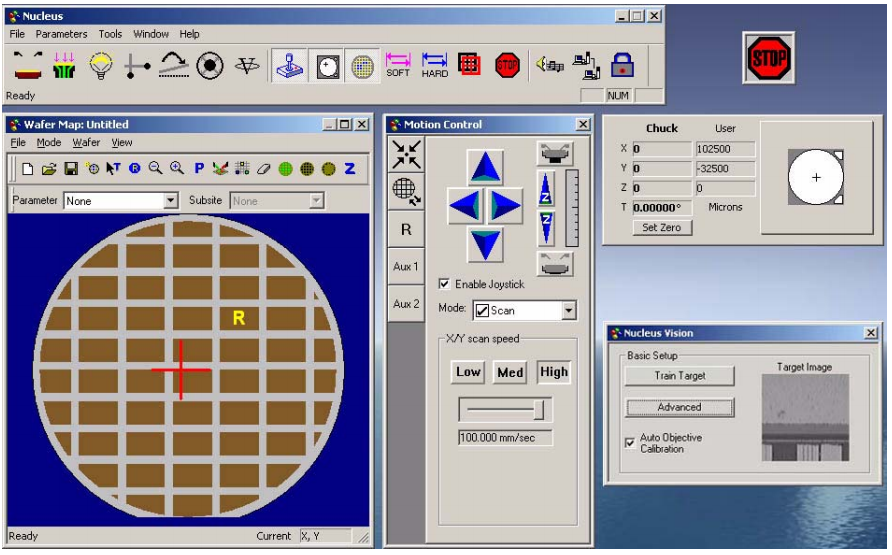Toggle Auto Objective Calibration checkbox
Image resolution: width=892 pixels, height=555 pixels.
[x=630, y=442]
